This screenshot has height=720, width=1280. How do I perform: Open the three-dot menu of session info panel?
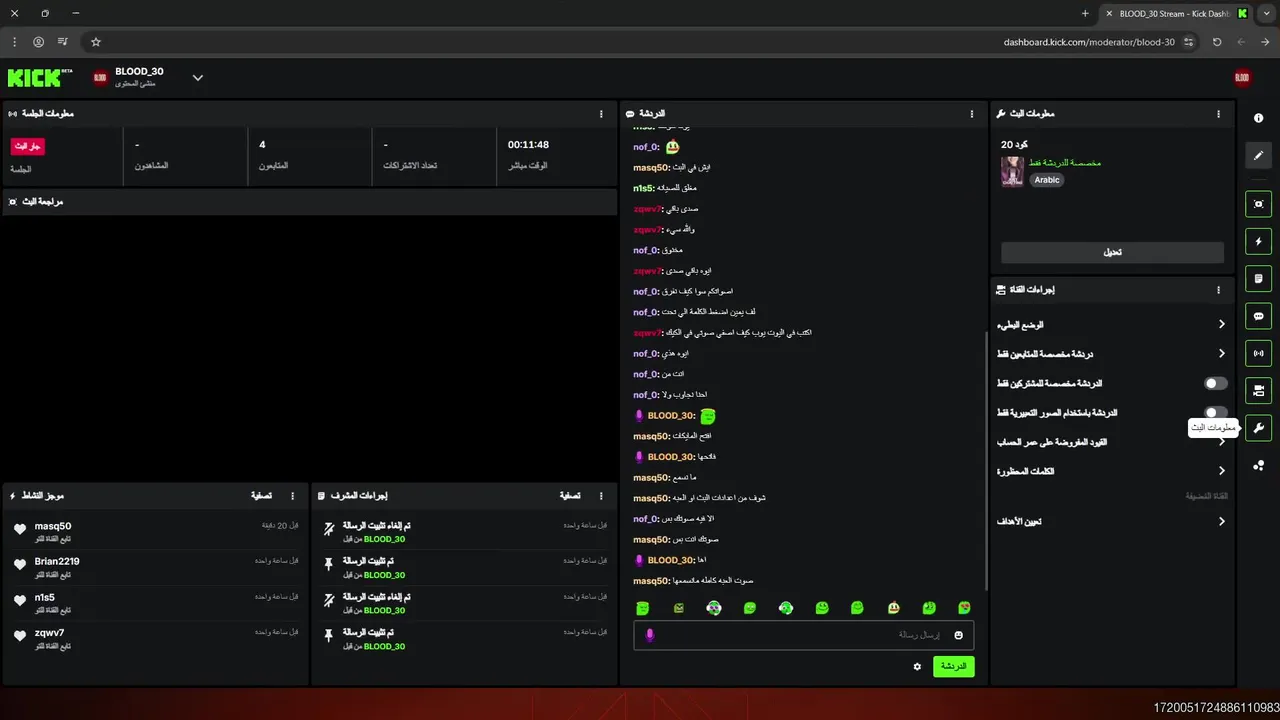coord(601,114)
